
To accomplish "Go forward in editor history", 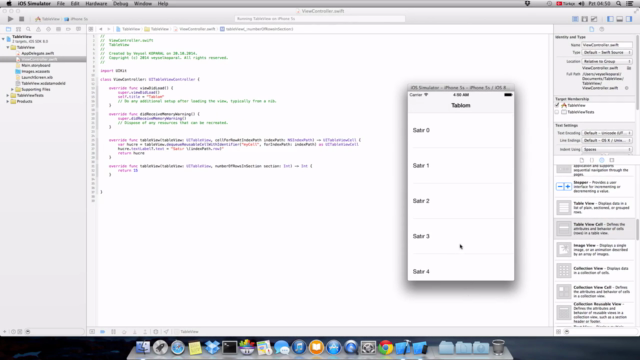I will click(109, 29).
